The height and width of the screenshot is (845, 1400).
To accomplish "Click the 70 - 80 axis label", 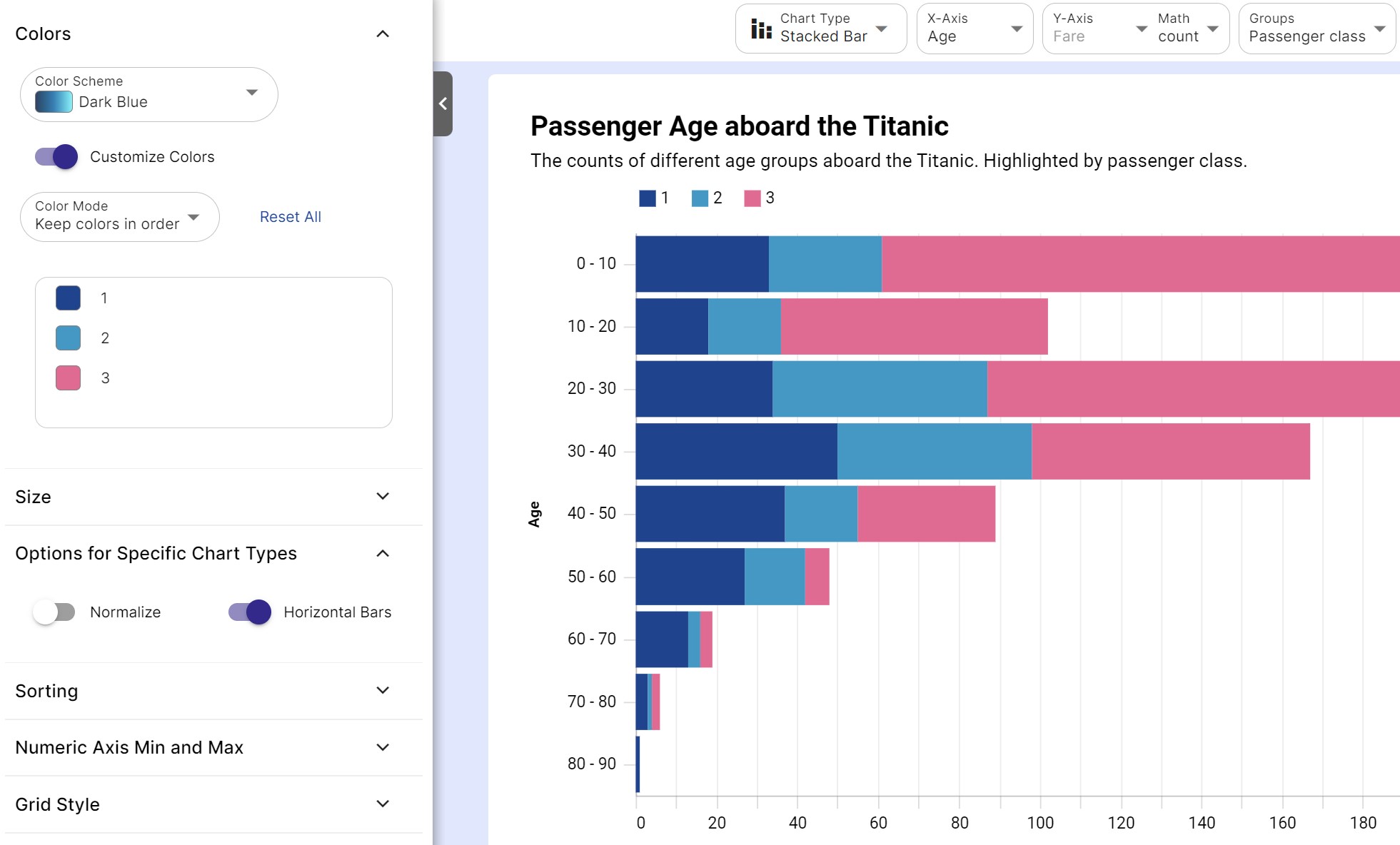I will [x=592, y=702].
